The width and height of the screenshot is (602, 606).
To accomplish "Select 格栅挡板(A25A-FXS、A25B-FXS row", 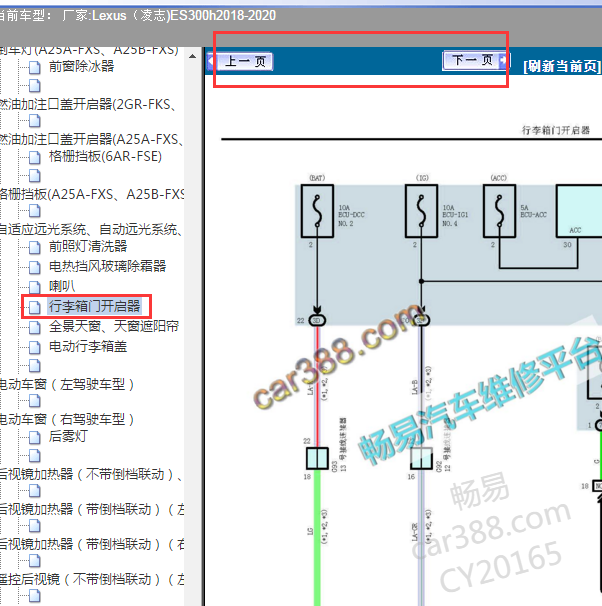I will tap(92, 194).
